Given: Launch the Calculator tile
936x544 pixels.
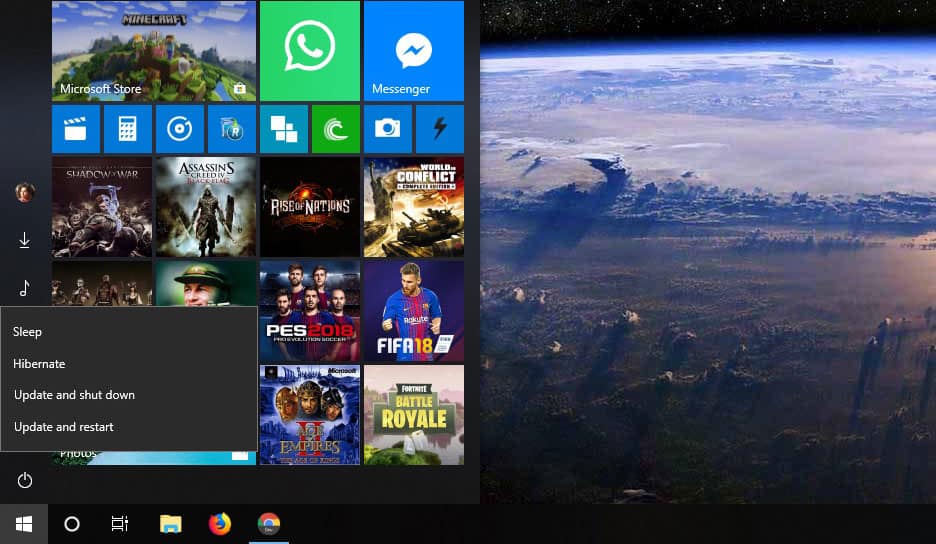Looking at the screenshot, I should click(x=128, y=129).
